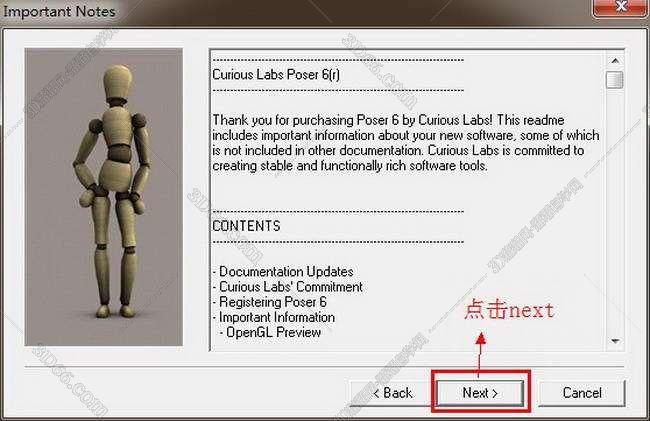This screenshot has height=421, width=650.
Task: Click the 'Curious Labs Poser 6(r)' heading
Action: [x=276, y=75]
